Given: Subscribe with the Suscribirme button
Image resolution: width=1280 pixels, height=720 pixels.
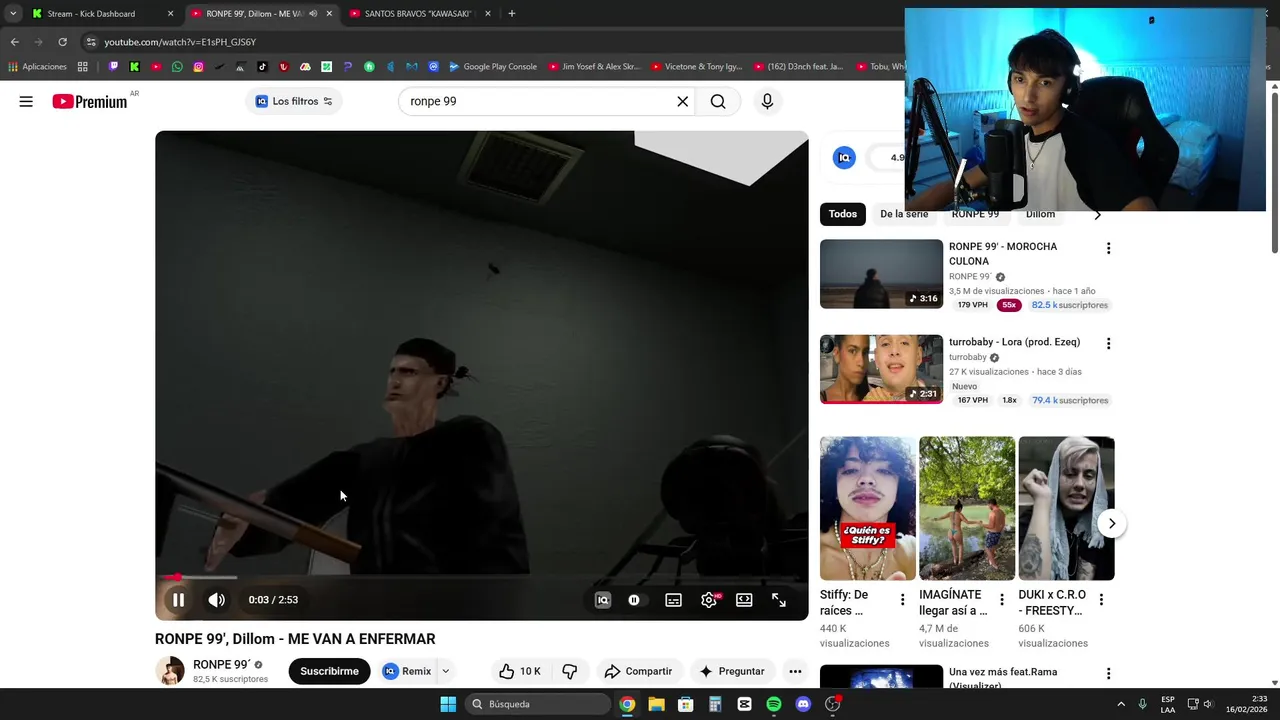Looking at the screenshot, I should (329, 671).
